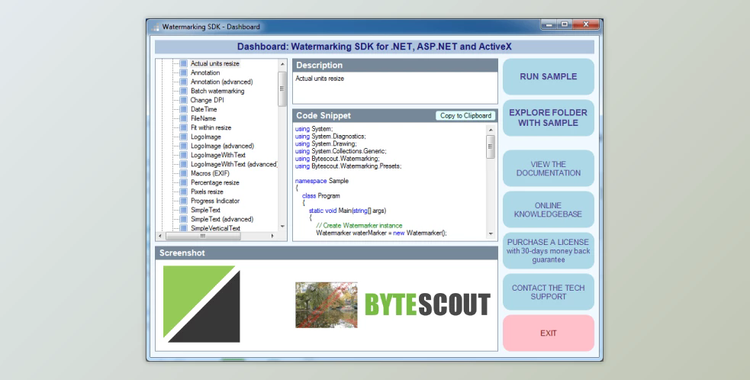This screenshot has height=380, width=750.
Task: Click the code snippet scroll up arrow
Action: point(490,130)
